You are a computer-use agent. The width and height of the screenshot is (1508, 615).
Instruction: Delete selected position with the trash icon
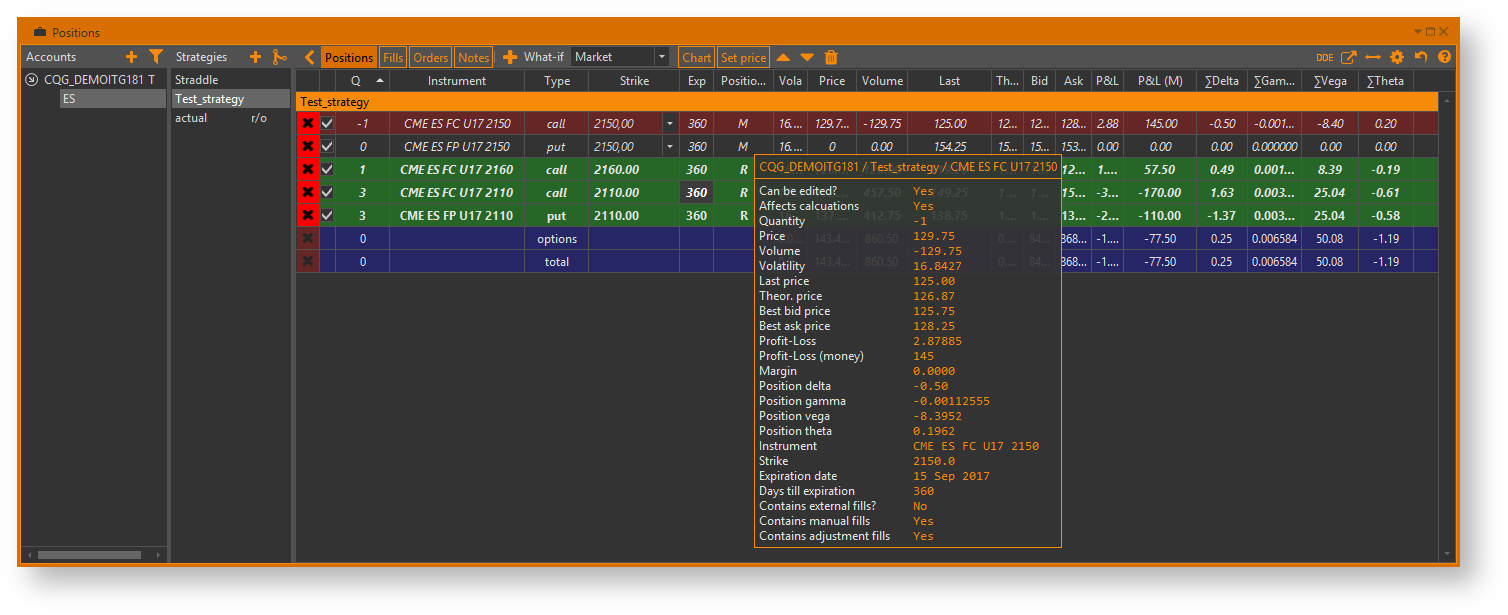tap(831, 57)
